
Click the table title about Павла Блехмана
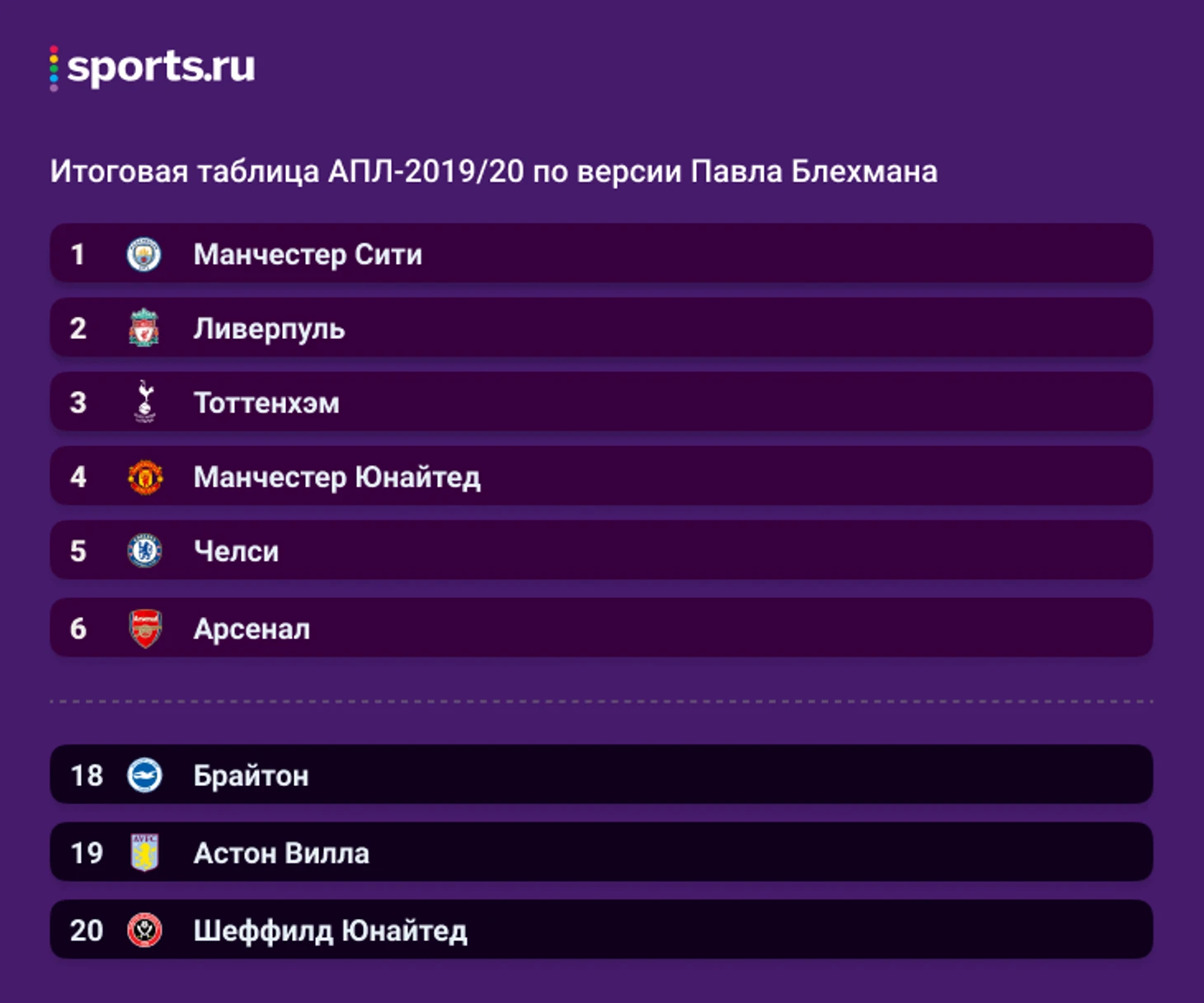pyautogui.click(x=493, y=172)
